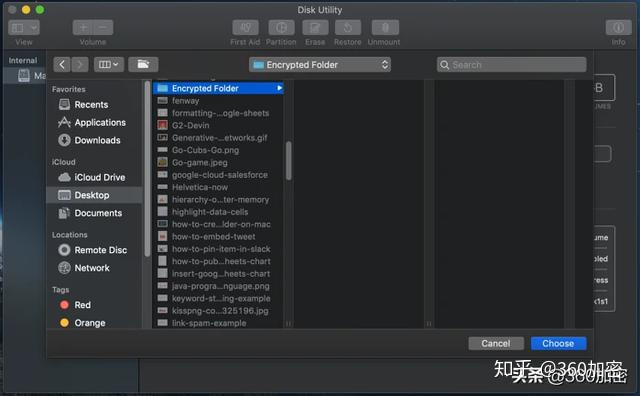Go back with the left chevron
This screenshot has height=396, width=640.
click(x=62, y=65)
